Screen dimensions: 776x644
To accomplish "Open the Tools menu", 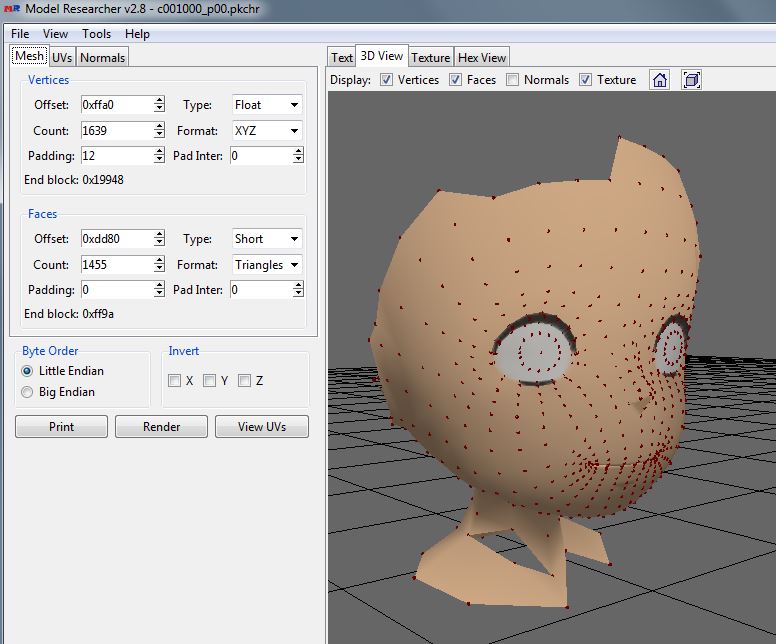I will pyautogui.click(x=96, y=34).
